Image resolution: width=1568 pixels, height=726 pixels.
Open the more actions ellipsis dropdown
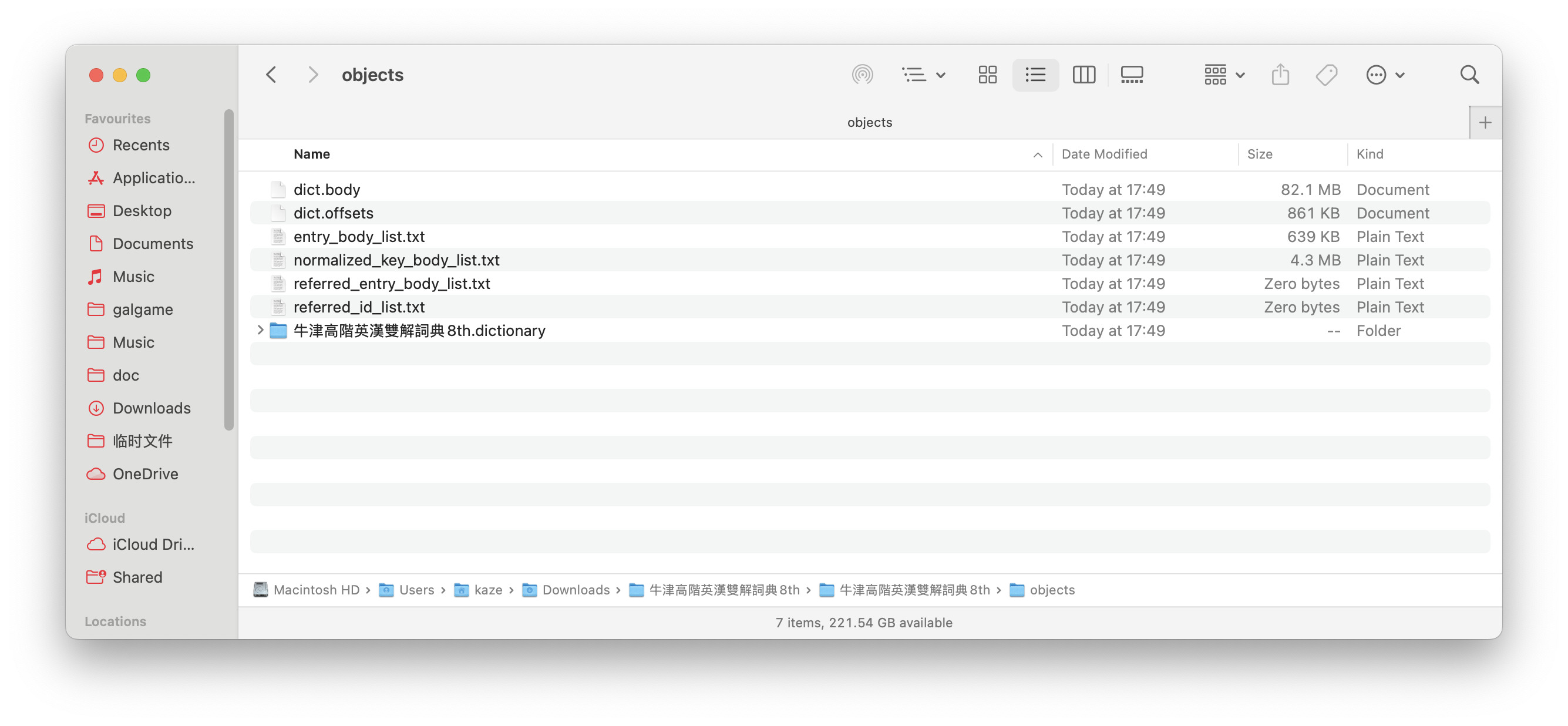click(x=1385, y=75)
